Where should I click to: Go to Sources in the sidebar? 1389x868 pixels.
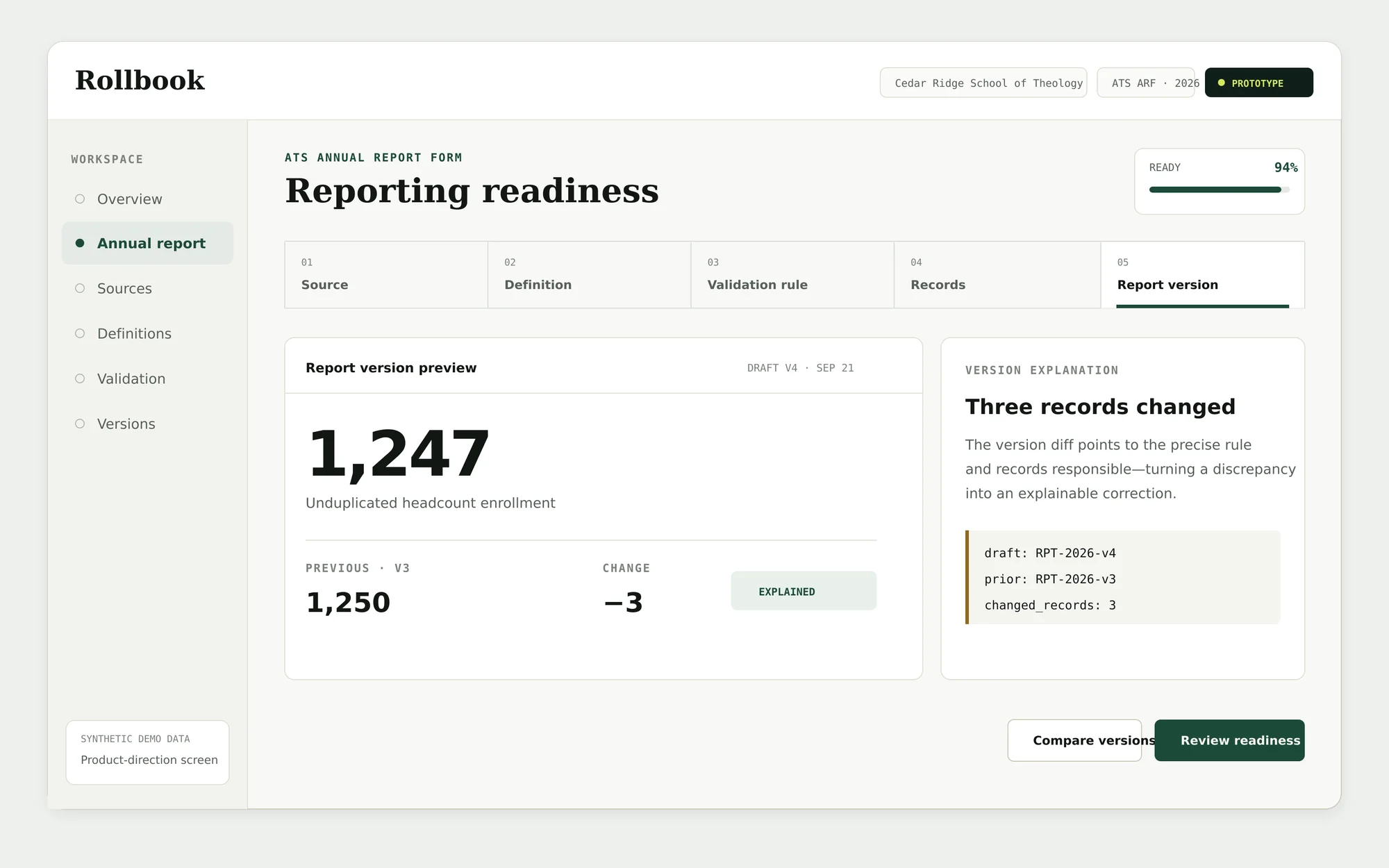(147, 288)
